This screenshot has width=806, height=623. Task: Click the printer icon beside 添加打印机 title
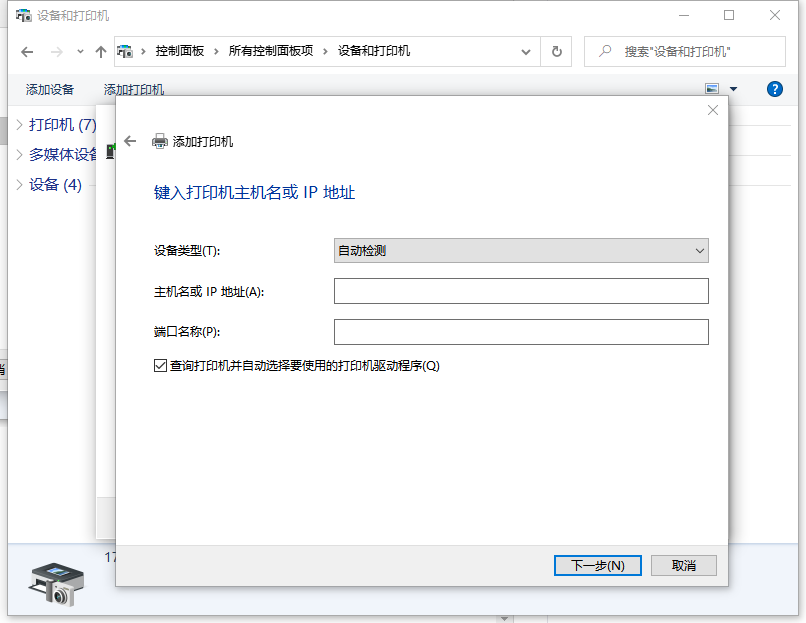[x=160, y=142]
